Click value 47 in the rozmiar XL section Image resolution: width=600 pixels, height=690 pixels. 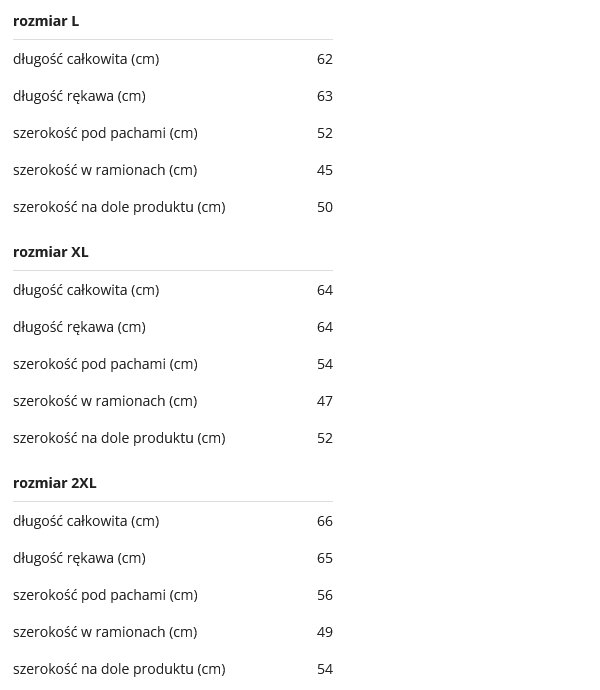[x=324, y=401]
